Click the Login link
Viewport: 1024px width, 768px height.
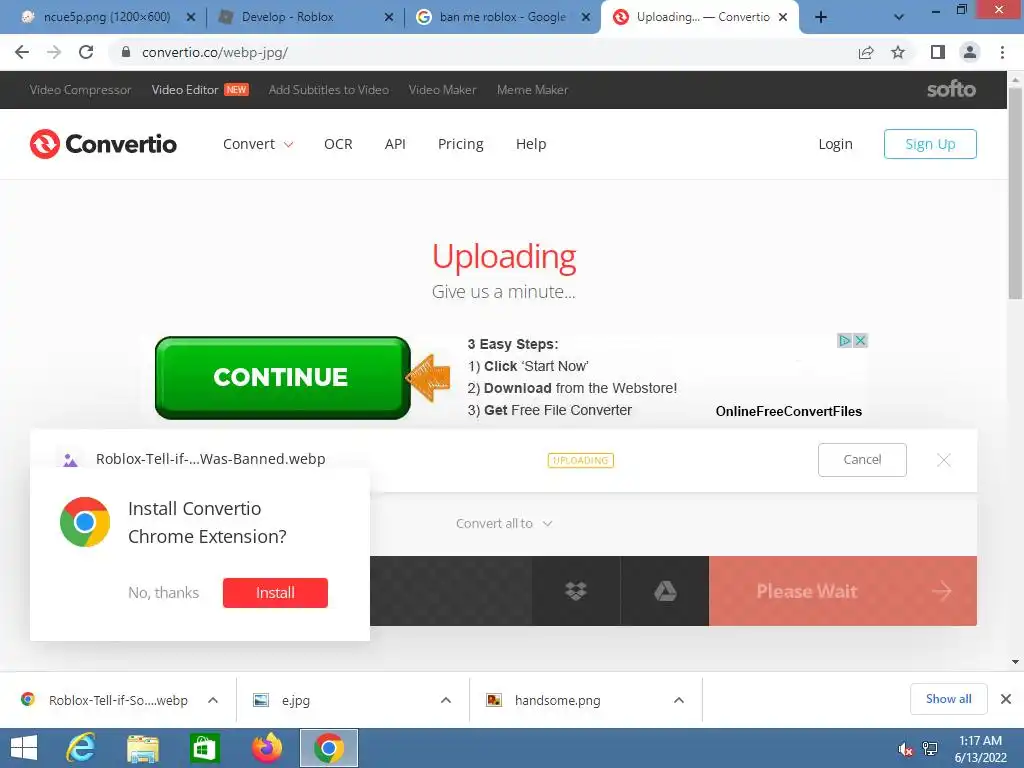coord(835,144)
